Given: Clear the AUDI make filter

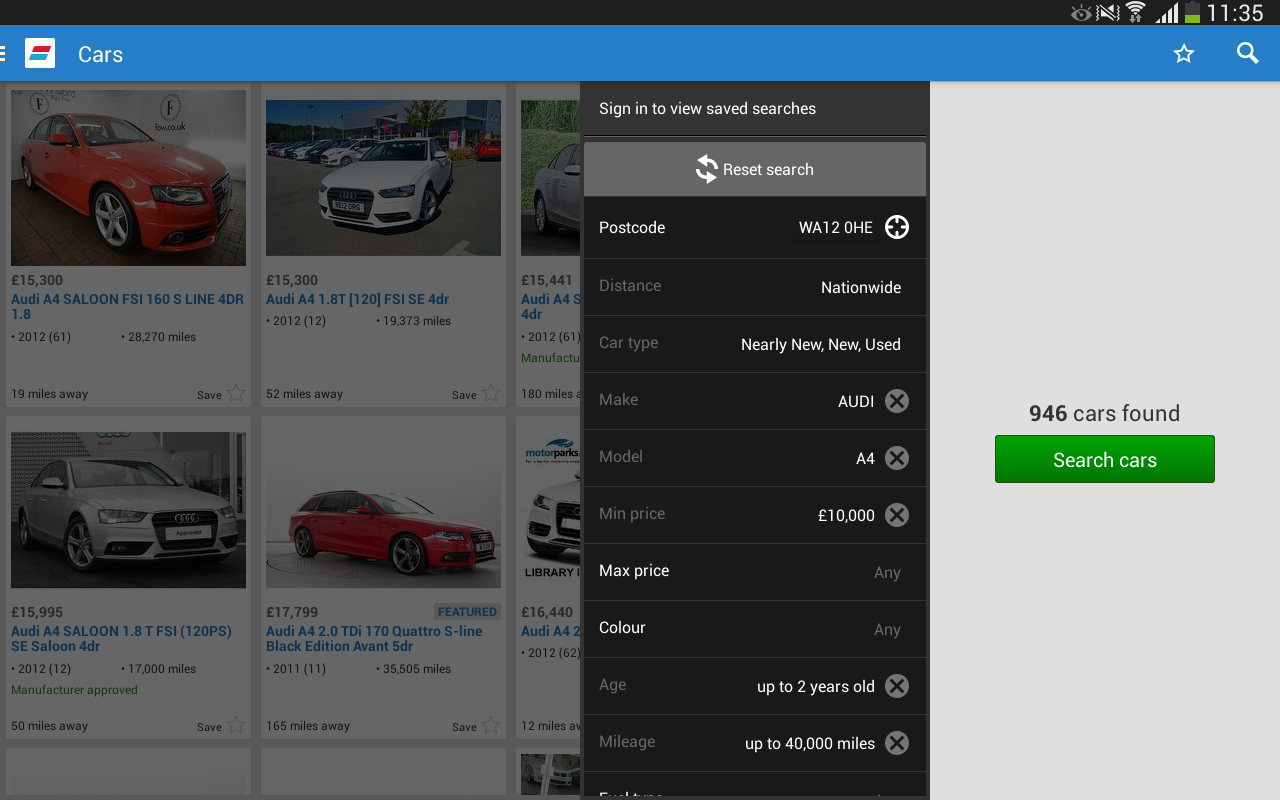Looking at the screenshot, I should (896, 401).
